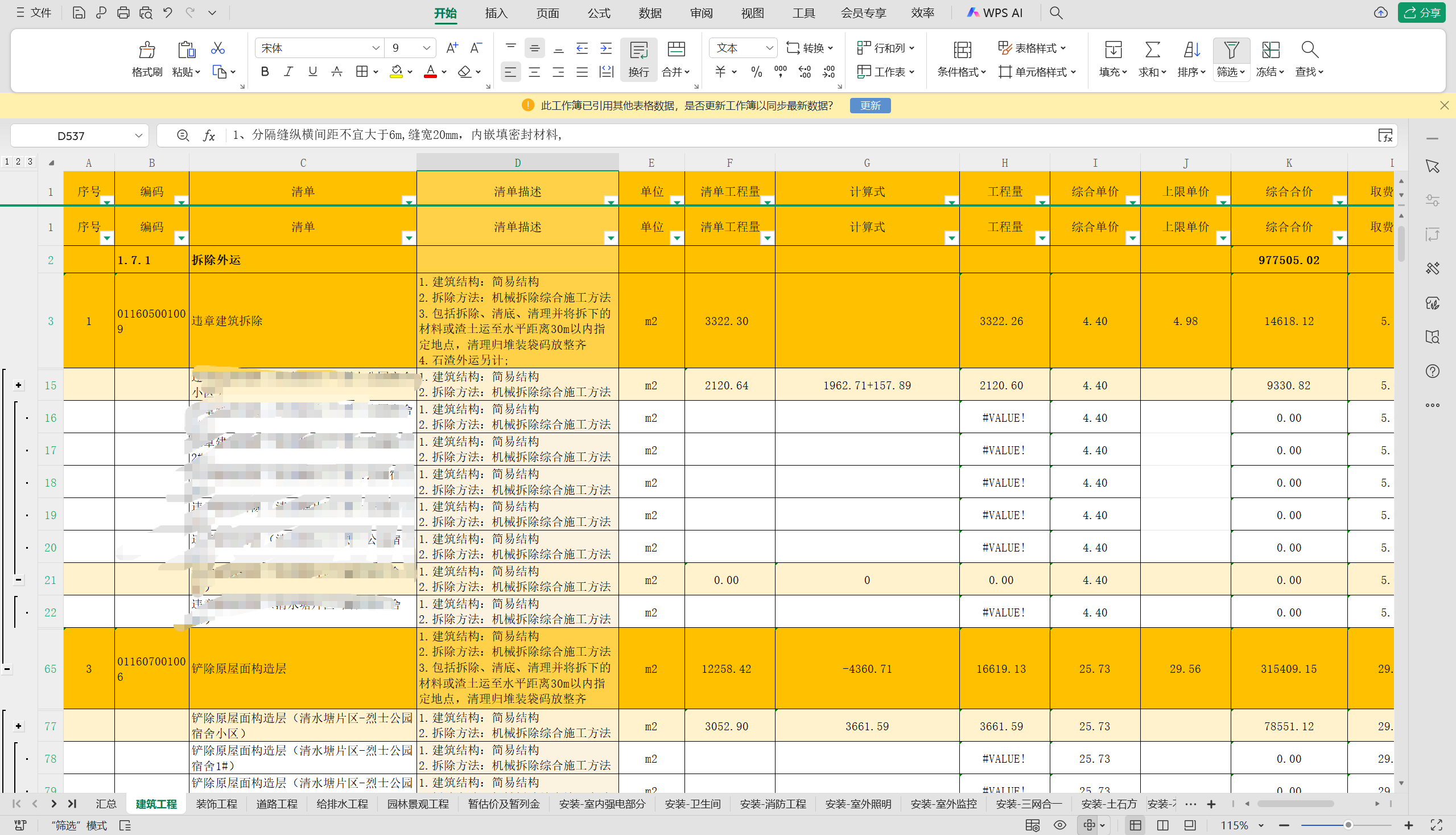
Task: Open the number format 文本 dropdown
Action: click(769, 48)
